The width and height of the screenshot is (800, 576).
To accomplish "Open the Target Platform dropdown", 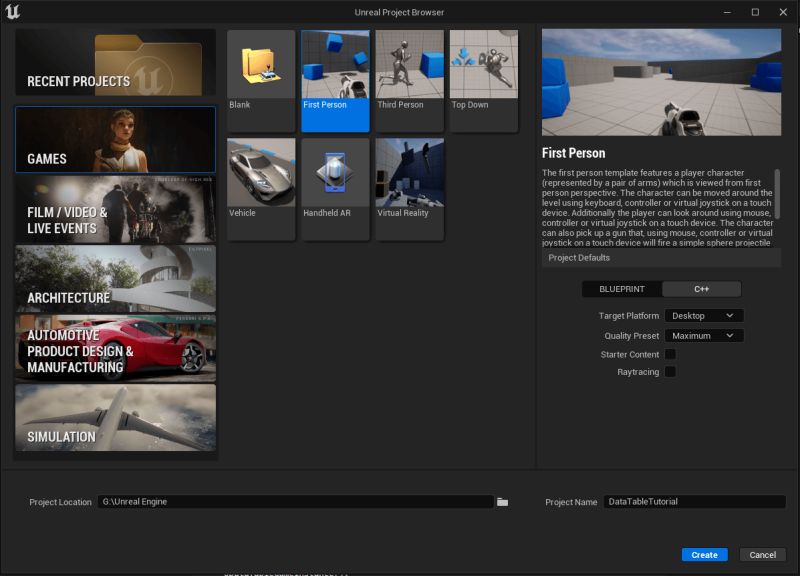I will click(703, 315).
